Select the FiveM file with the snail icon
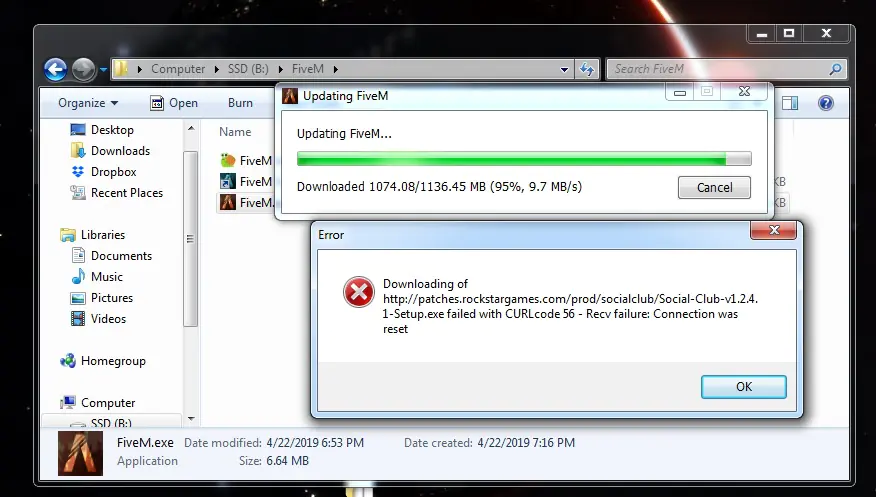The width and height of the screenshot is (876, 497). (228, 160)
